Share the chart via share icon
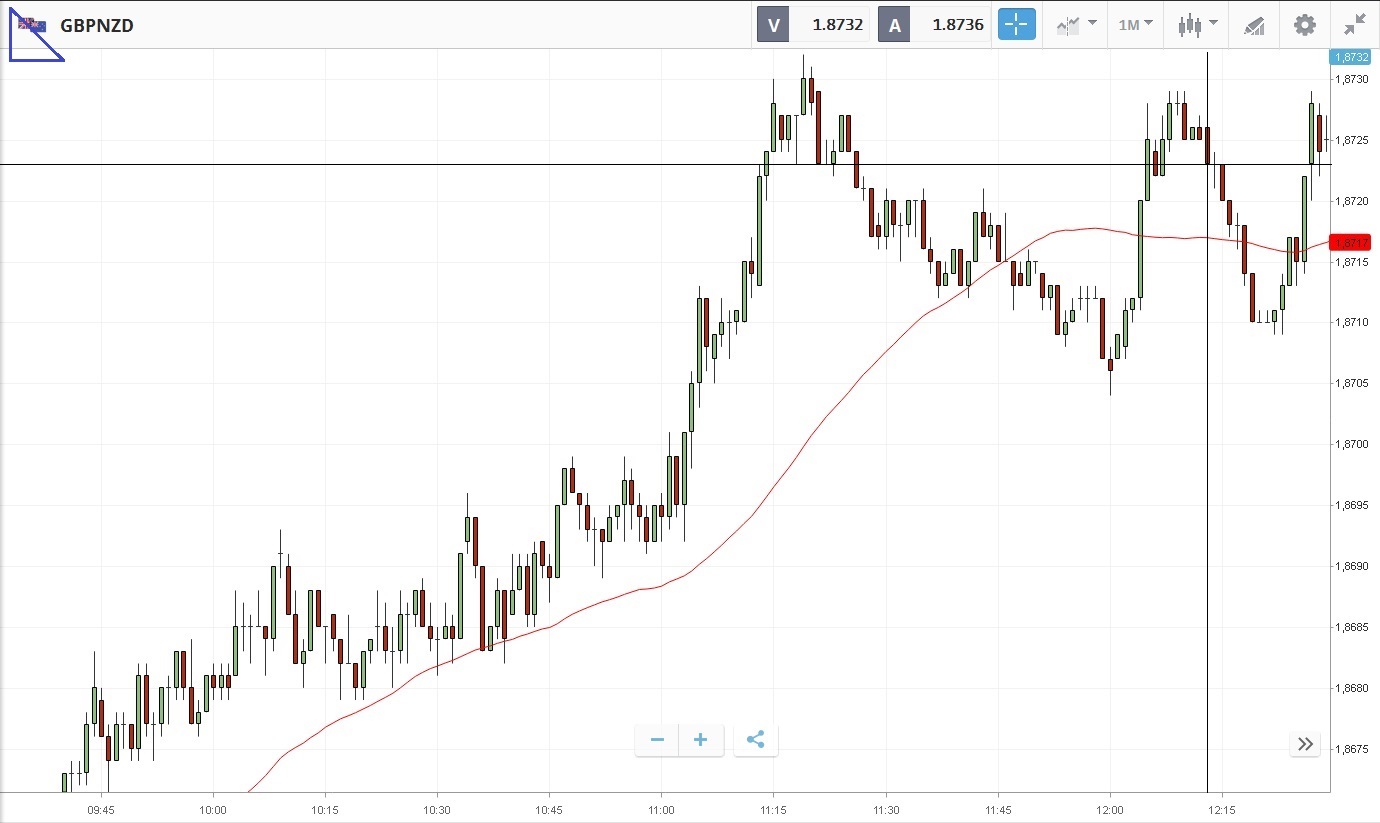The height and width of the screenshot is (823, 1380). click(756, 740)
